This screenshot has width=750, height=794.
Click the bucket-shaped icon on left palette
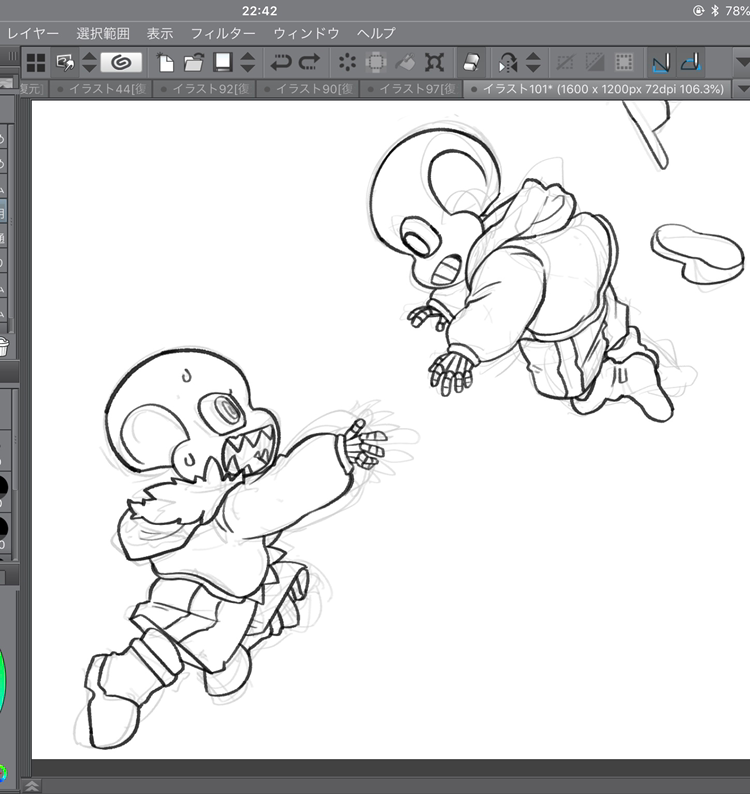tap(3, 347)
